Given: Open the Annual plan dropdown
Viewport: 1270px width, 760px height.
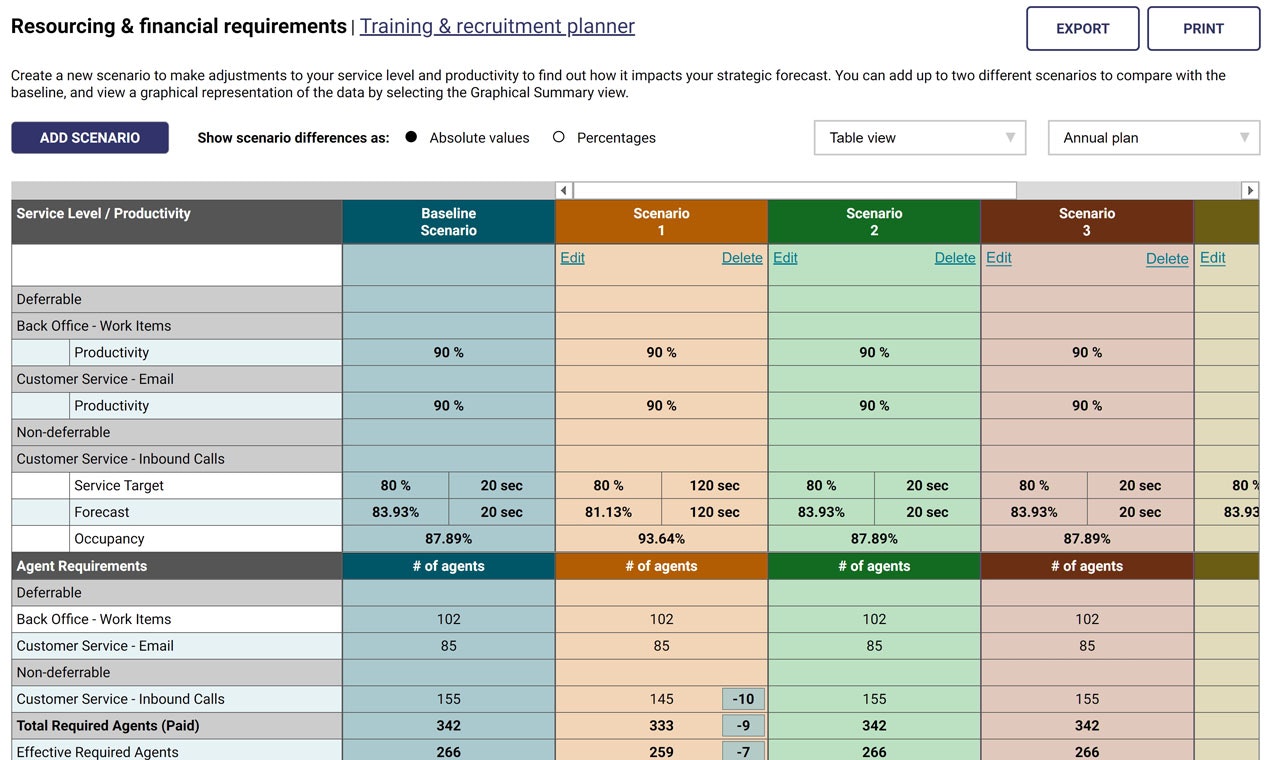Looking at the screenshot, I should click(1154, 138).
